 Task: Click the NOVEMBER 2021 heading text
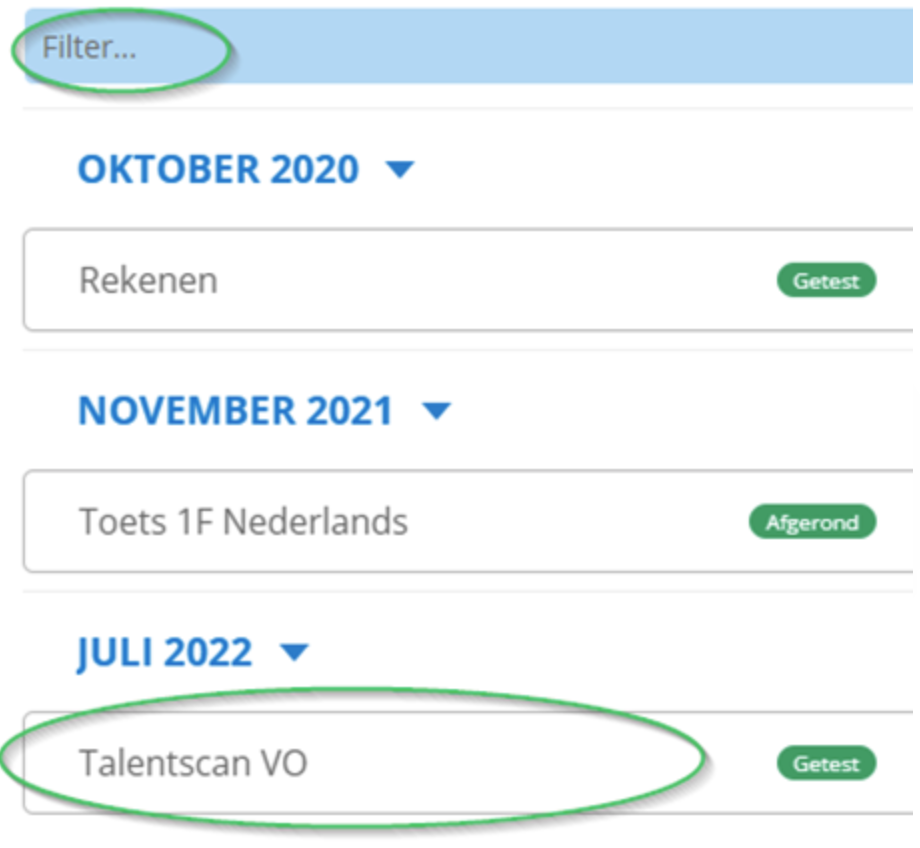pyautogui.click(x=235, y=411)
